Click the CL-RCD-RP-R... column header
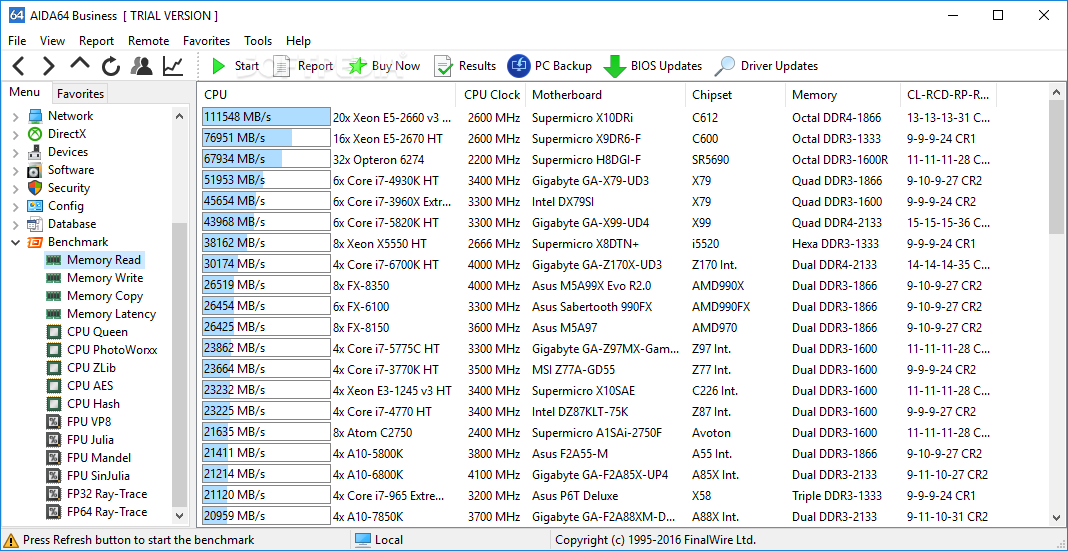This screenshot has width=1068, height=551. coord(948,95)
